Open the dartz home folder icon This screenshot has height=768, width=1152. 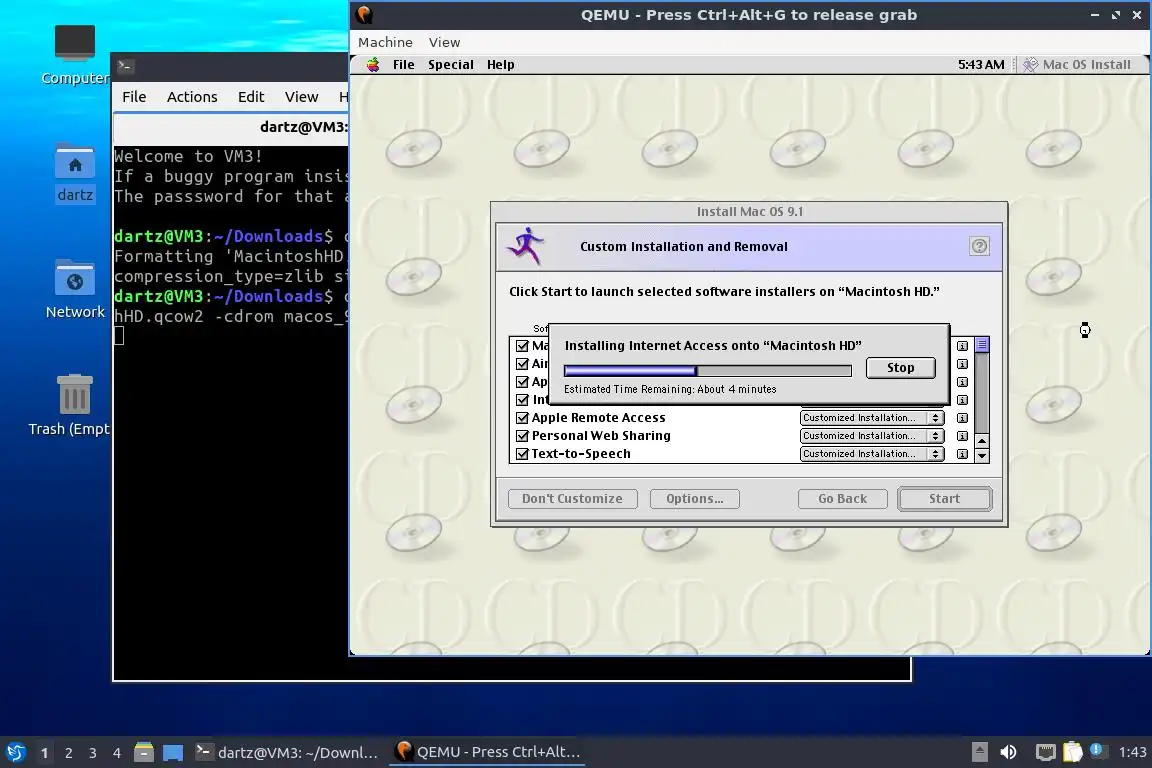(75, 162)
